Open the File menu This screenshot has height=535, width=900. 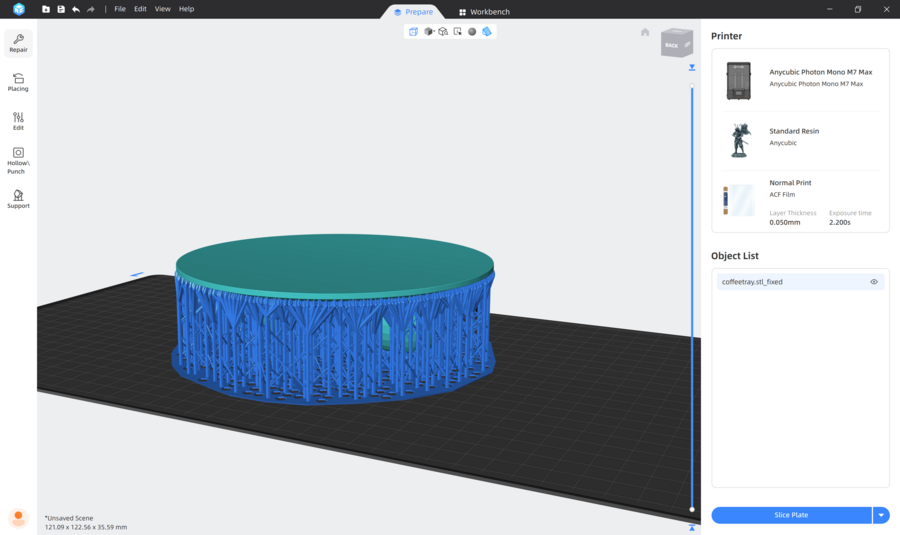tap(120, 9)
